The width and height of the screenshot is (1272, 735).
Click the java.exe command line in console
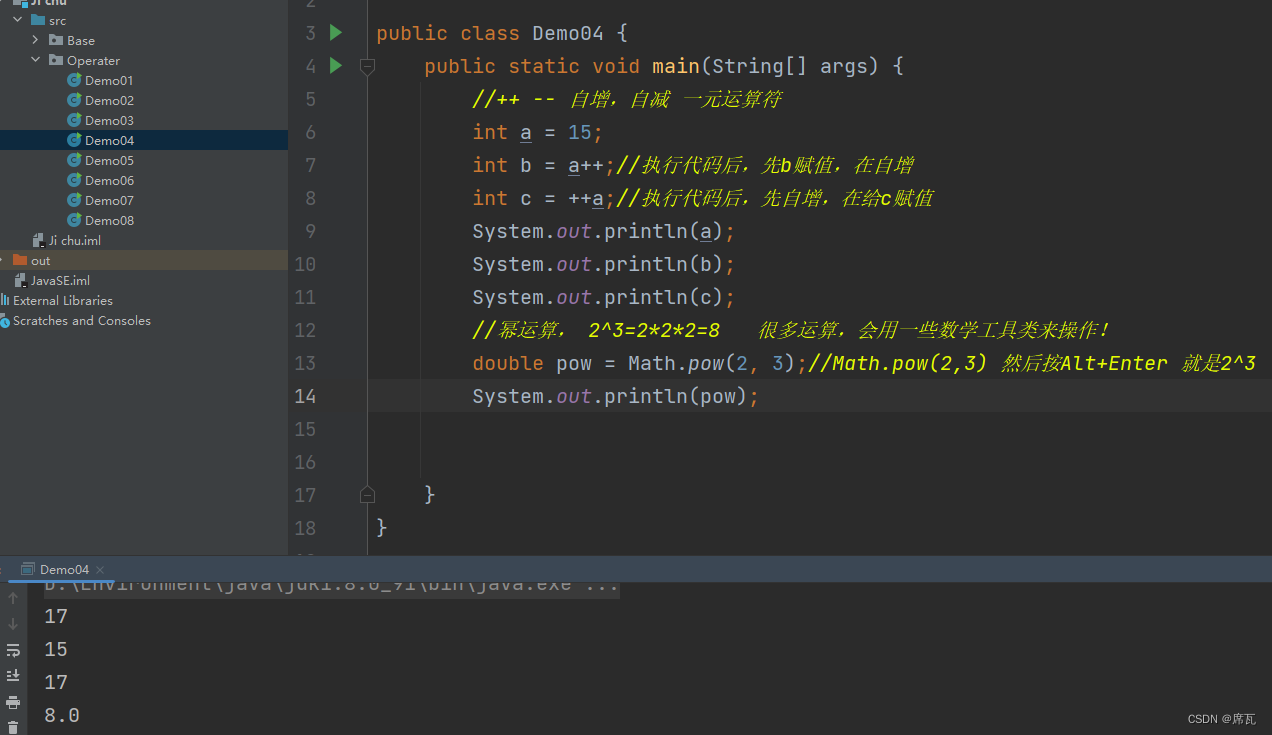[332, 585]
